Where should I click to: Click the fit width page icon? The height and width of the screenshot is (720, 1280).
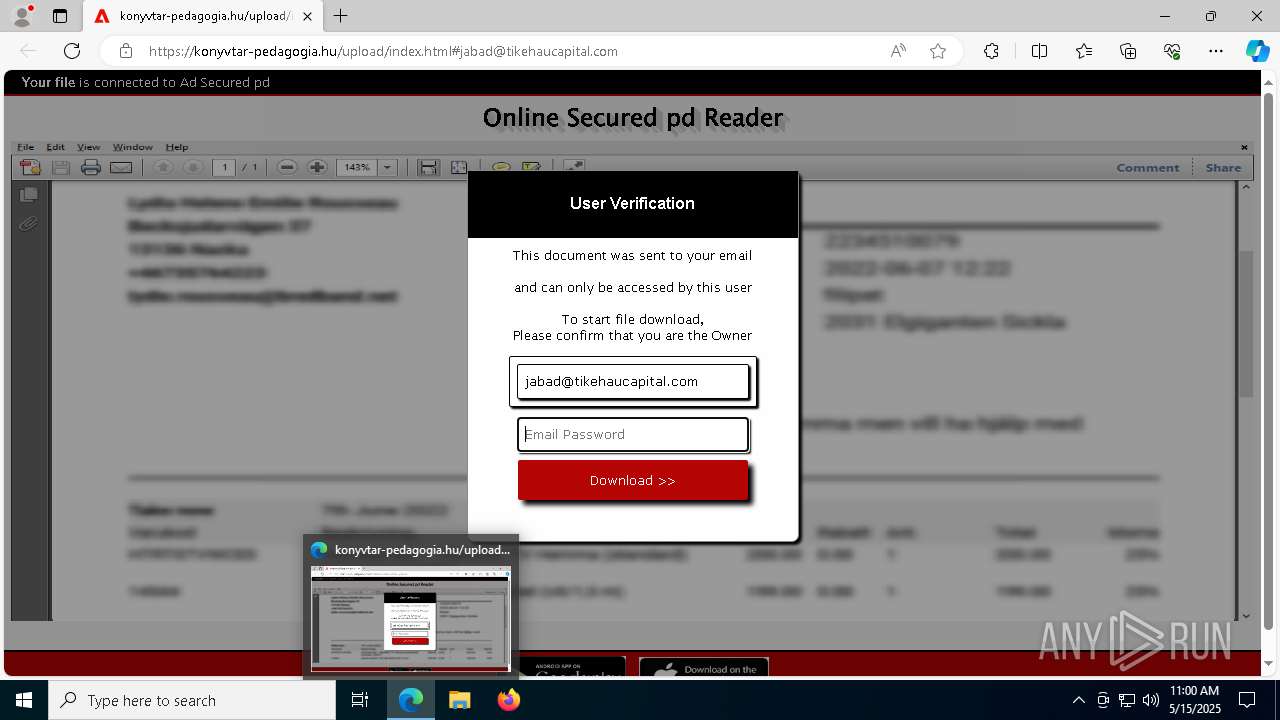tap(428, 168)
